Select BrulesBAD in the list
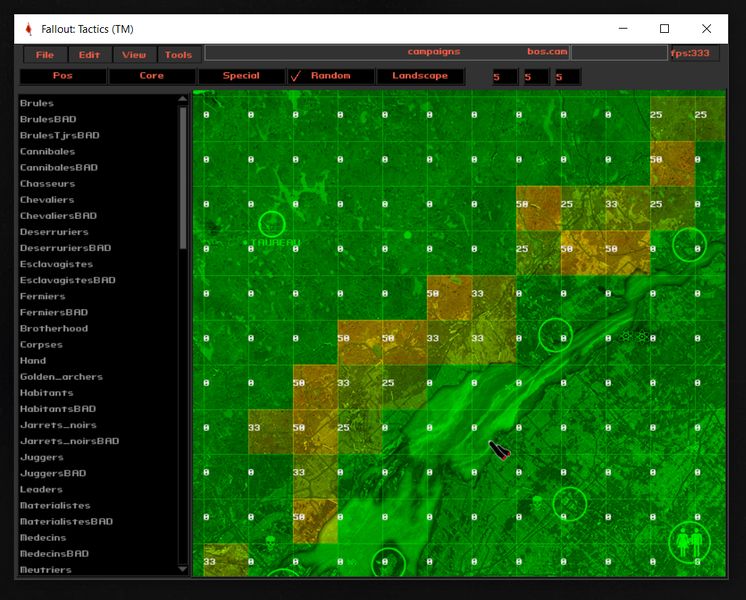The image size is (746, 600). 48,119
